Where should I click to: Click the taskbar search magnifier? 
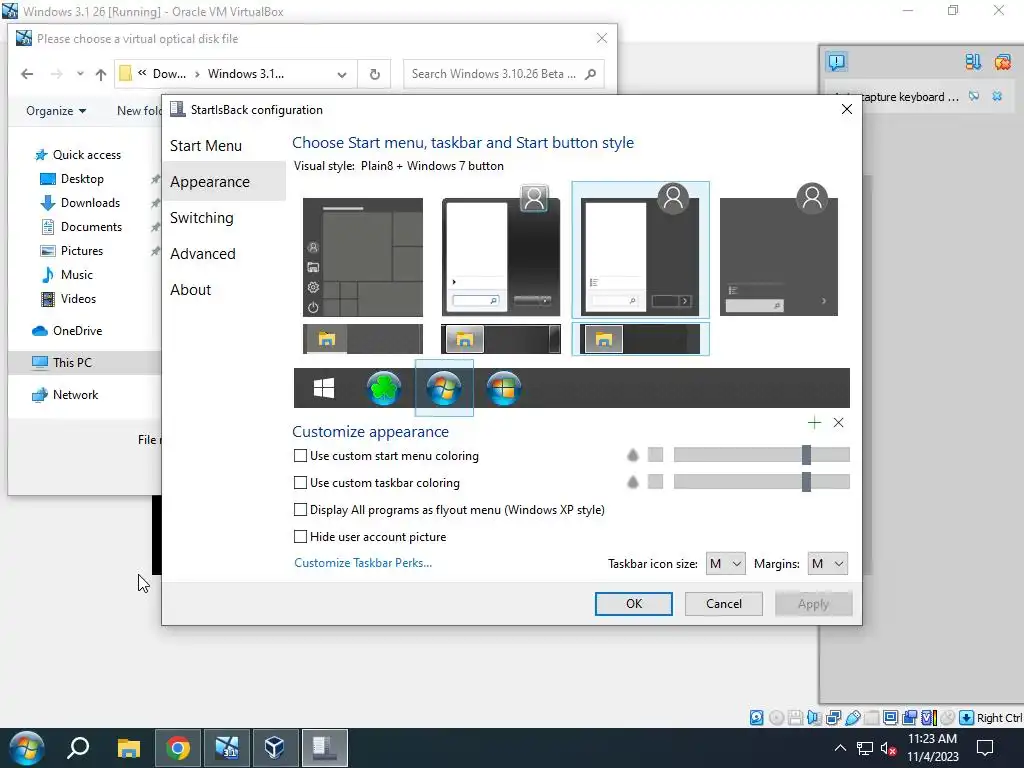point(78,748)
